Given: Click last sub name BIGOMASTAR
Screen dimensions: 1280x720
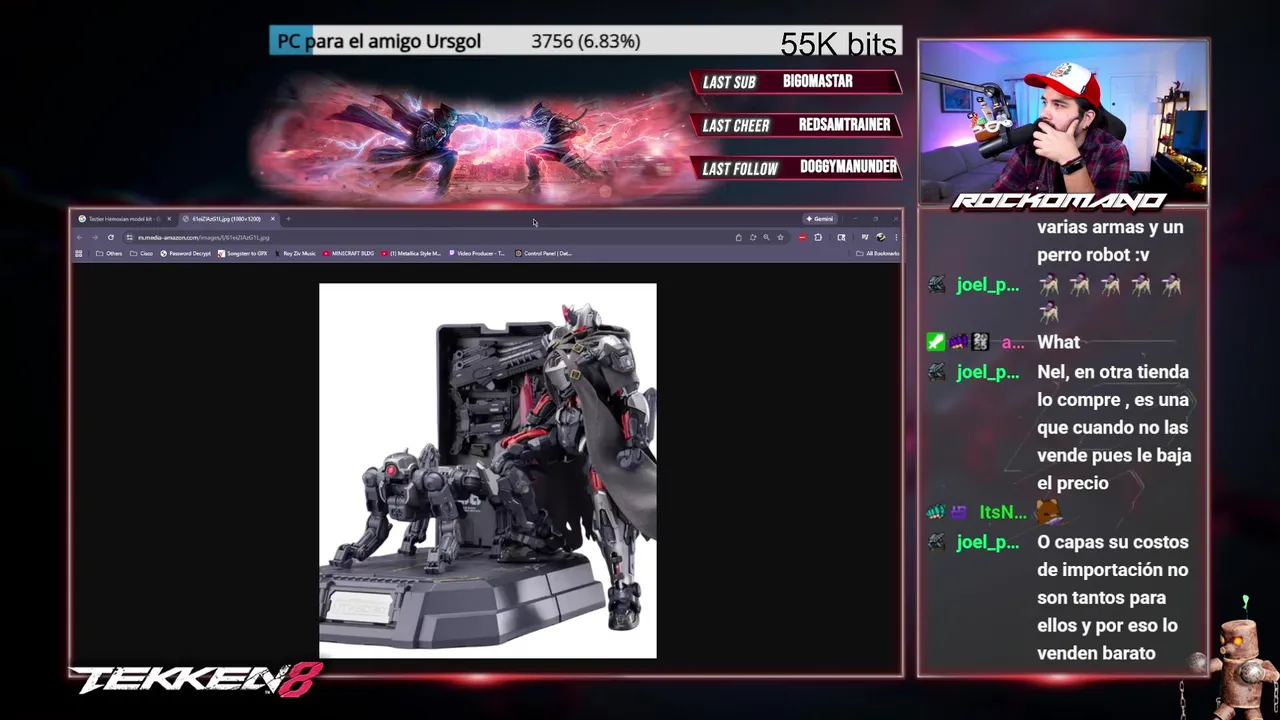Looking at the screenshot, I should [x=818, y=82].
